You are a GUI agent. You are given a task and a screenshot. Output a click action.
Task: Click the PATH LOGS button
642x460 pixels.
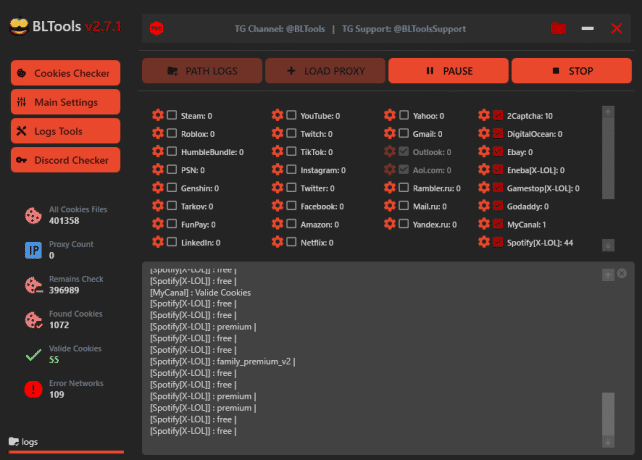(202, 71)
